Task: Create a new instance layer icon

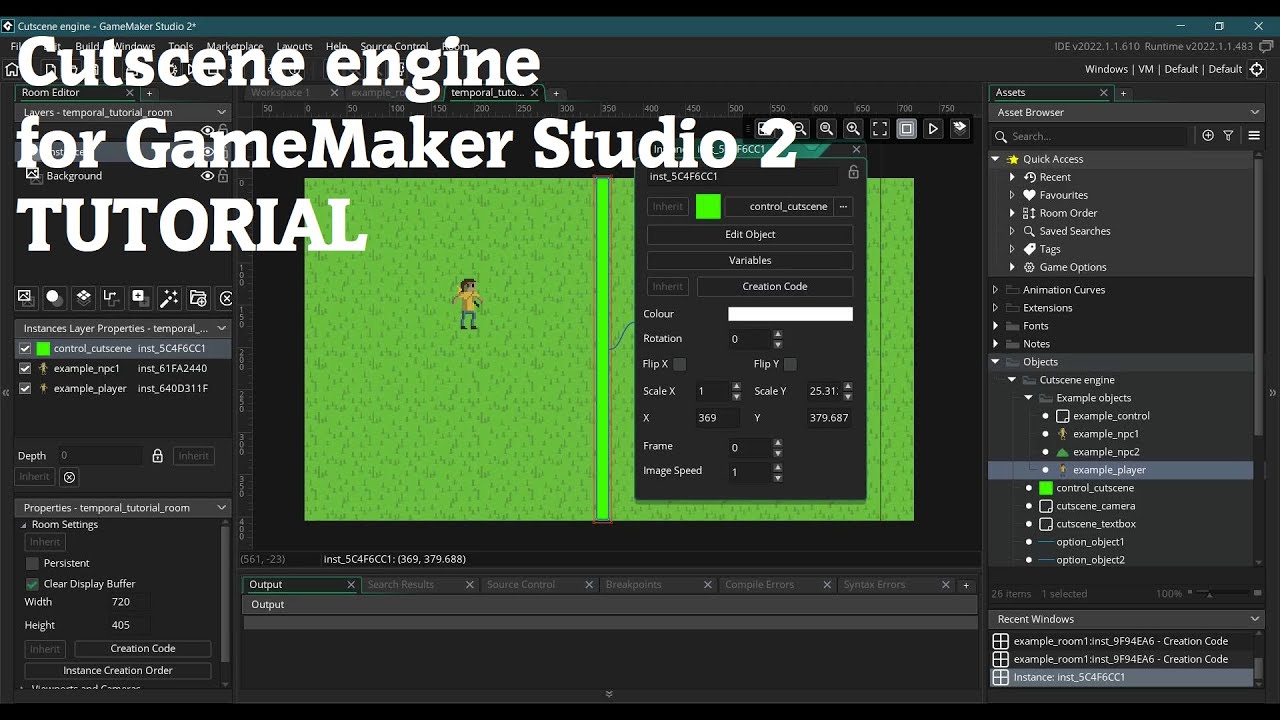Action: coord(54,297)
